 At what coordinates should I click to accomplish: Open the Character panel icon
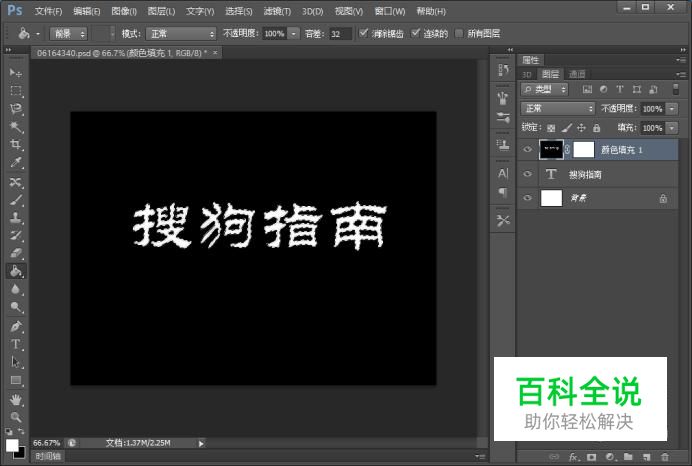503,173
